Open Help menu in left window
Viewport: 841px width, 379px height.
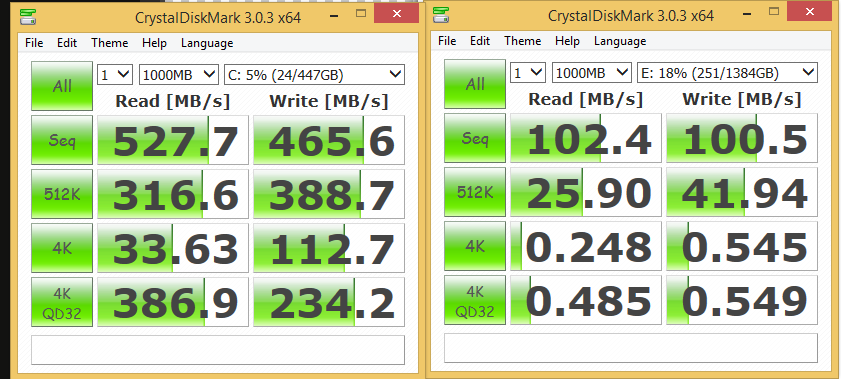tap(154, 43)
